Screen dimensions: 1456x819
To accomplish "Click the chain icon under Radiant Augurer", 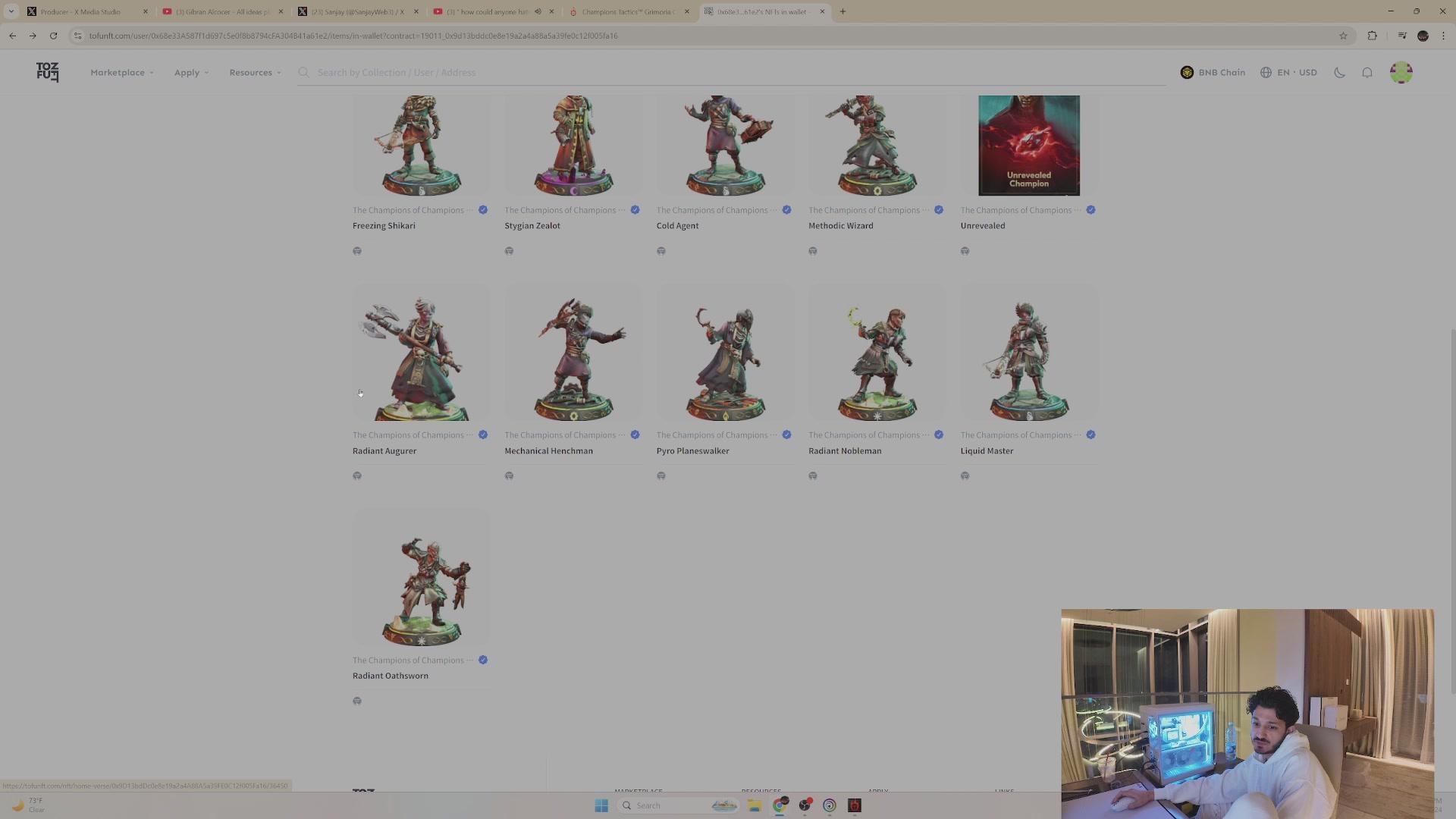I will pos(357,476).
